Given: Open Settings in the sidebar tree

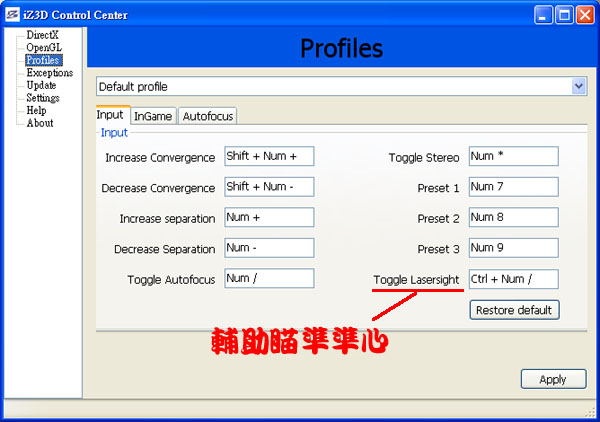Looking at the screenshot, I should 43,98.
